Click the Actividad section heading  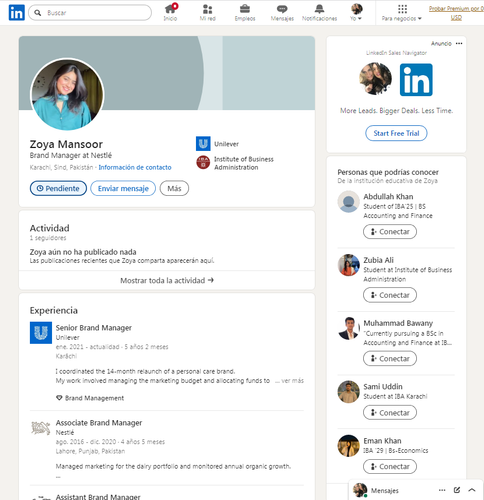click(49, 228)
